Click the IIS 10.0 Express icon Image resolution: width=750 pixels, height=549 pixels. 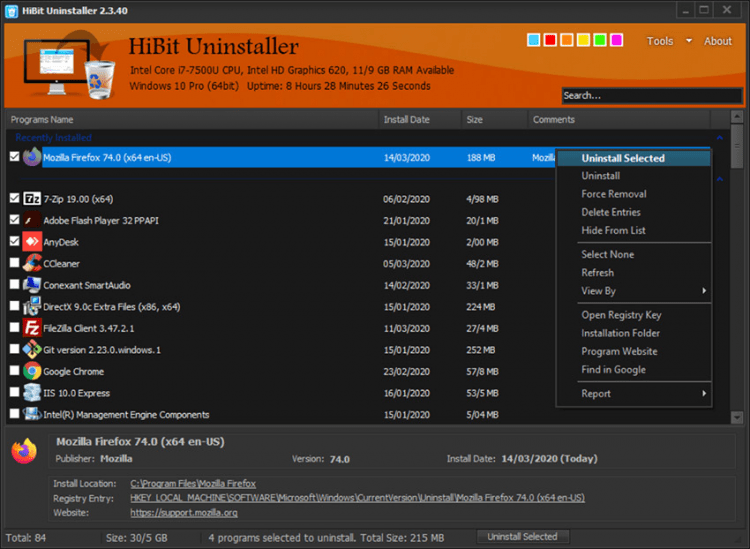click(x=32, y=393)
